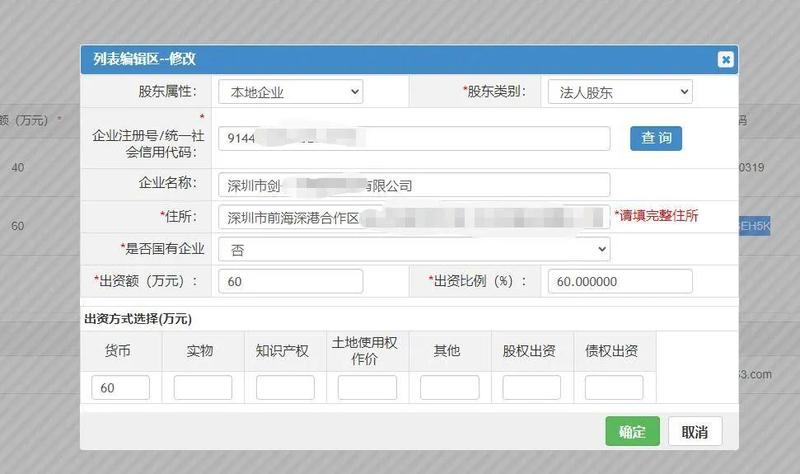Select the 债权出资 input box
The image size is (800, 474).
click(x=613, y=387)
